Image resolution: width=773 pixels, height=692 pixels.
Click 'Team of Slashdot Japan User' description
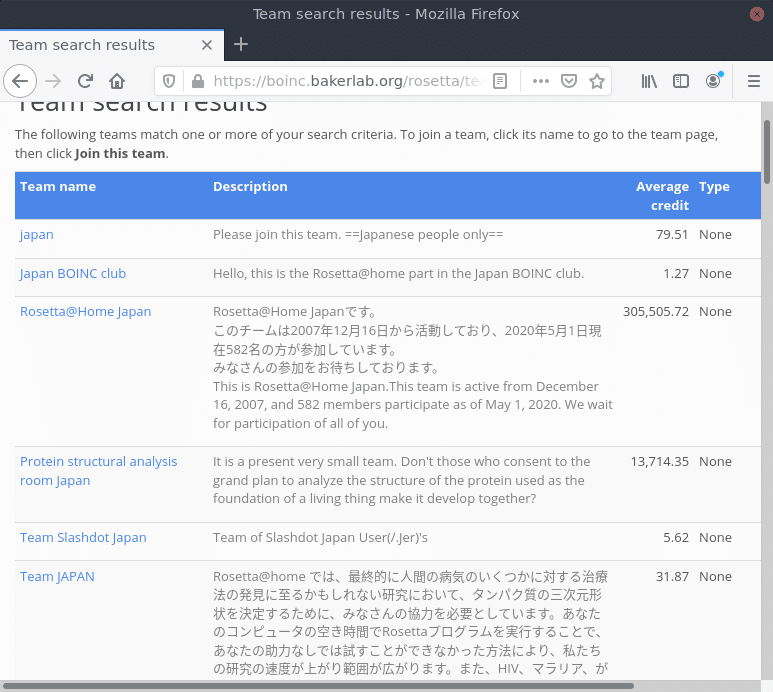click(x=320, y=537)
